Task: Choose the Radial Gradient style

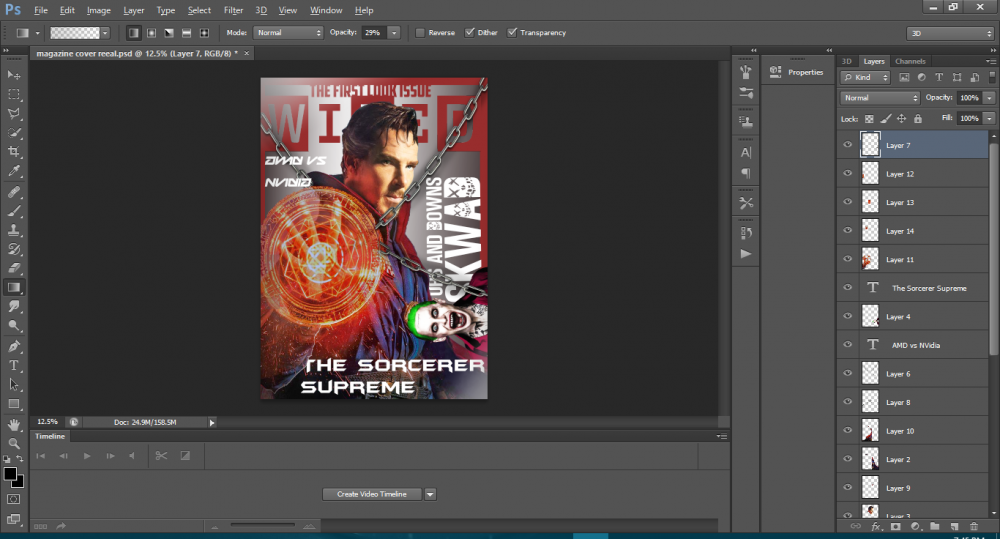Action: point(151,33)
